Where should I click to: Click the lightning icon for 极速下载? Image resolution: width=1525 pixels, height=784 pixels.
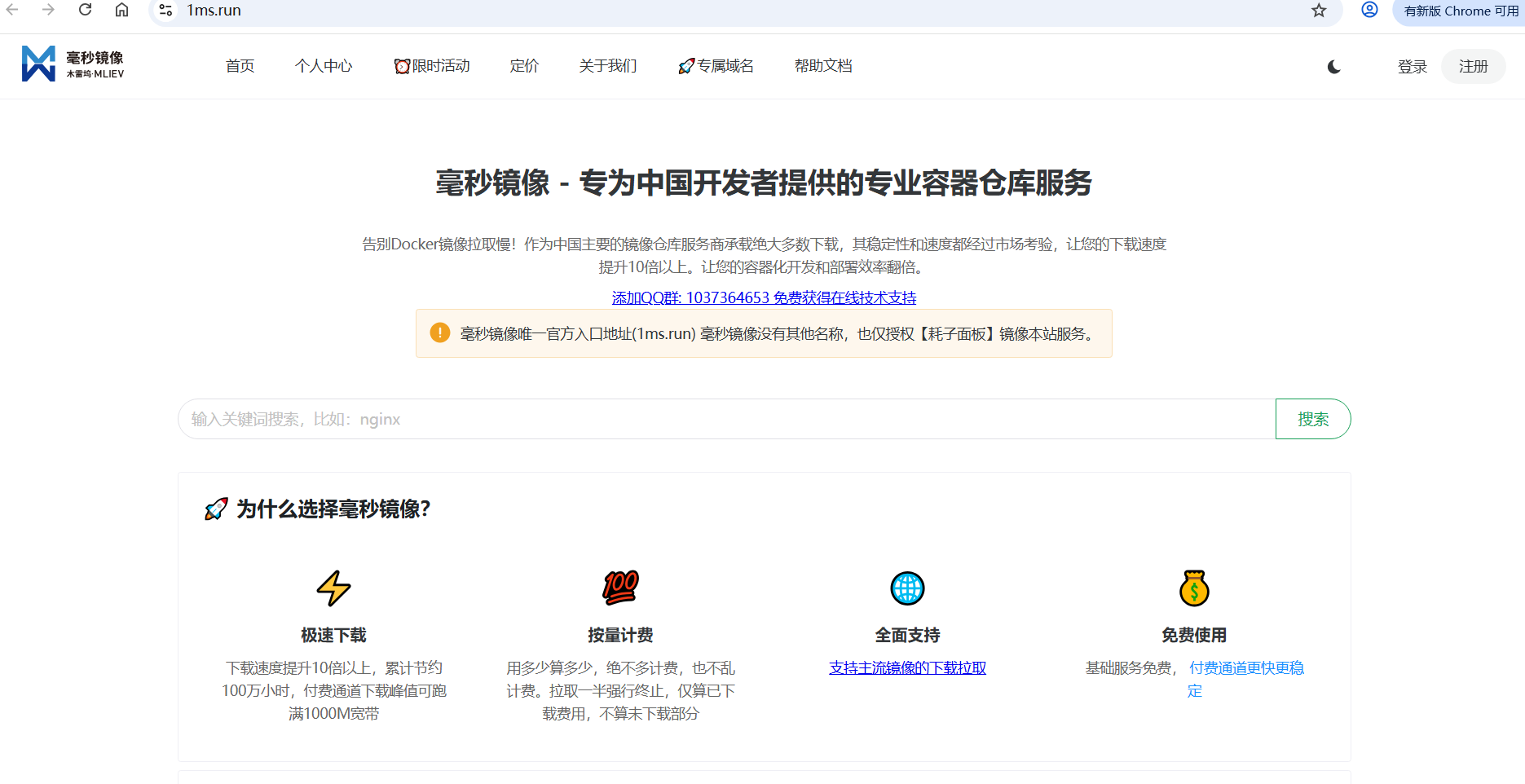point(334,588)
